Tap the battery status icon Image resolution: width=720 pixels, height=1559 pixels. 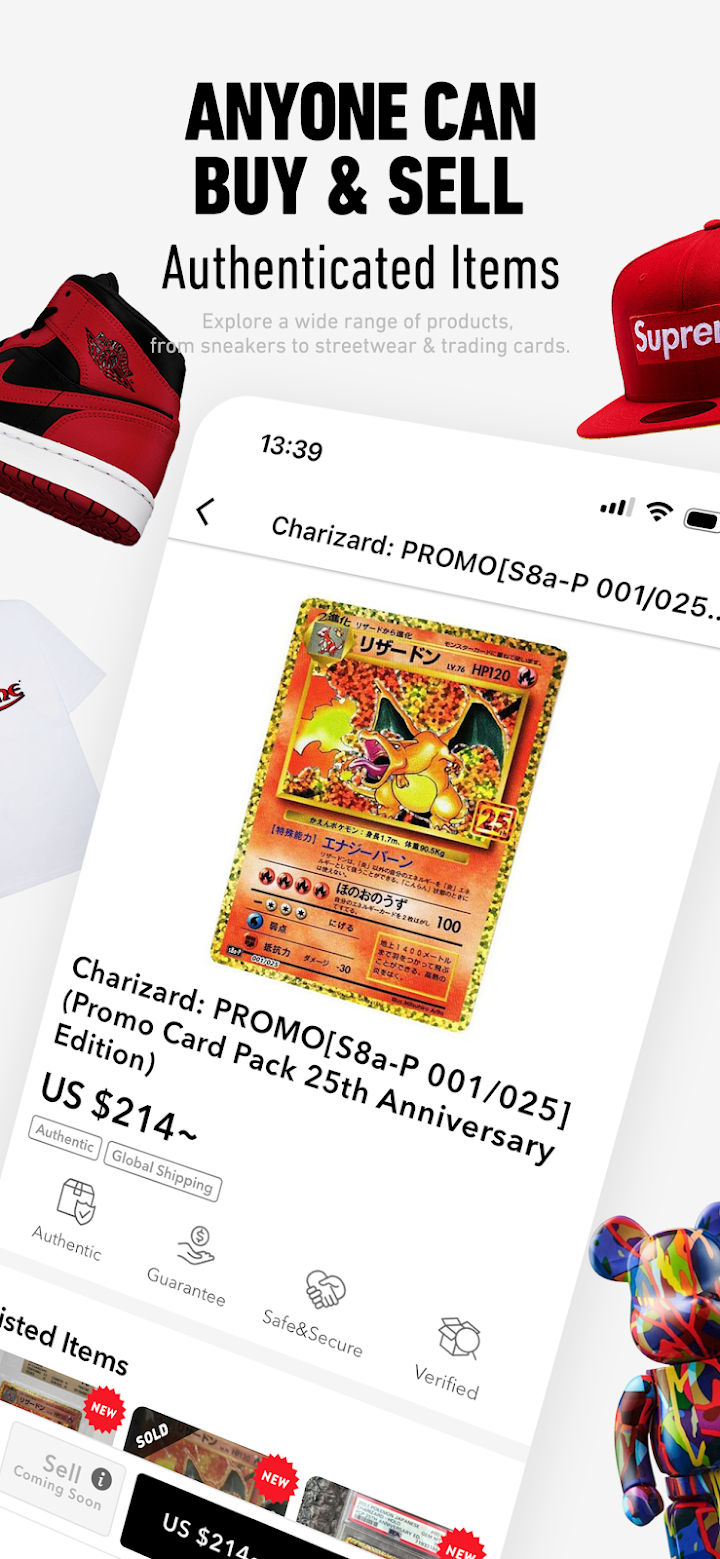tap(703, 520)
